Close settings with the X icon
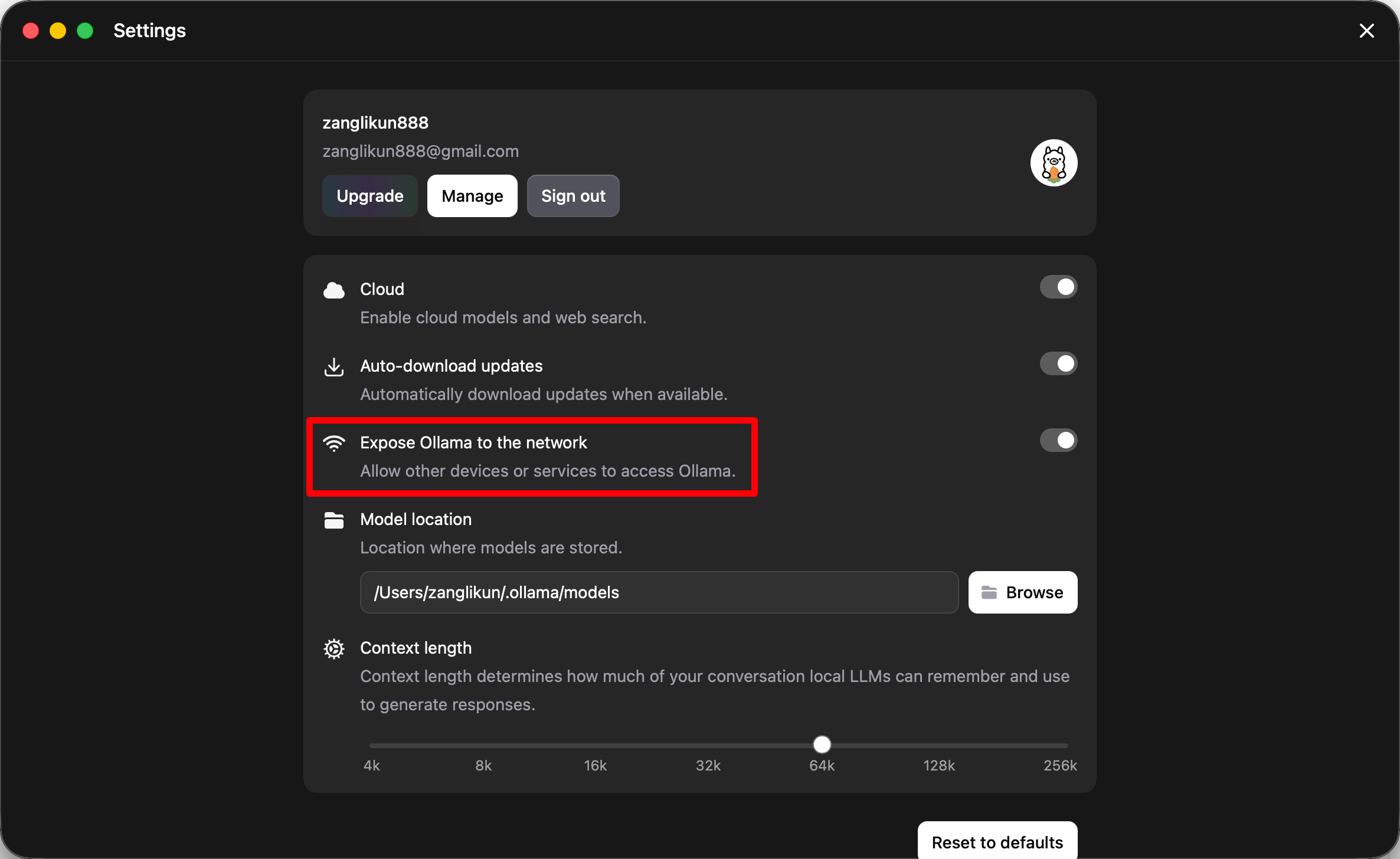 (1366, 31)
